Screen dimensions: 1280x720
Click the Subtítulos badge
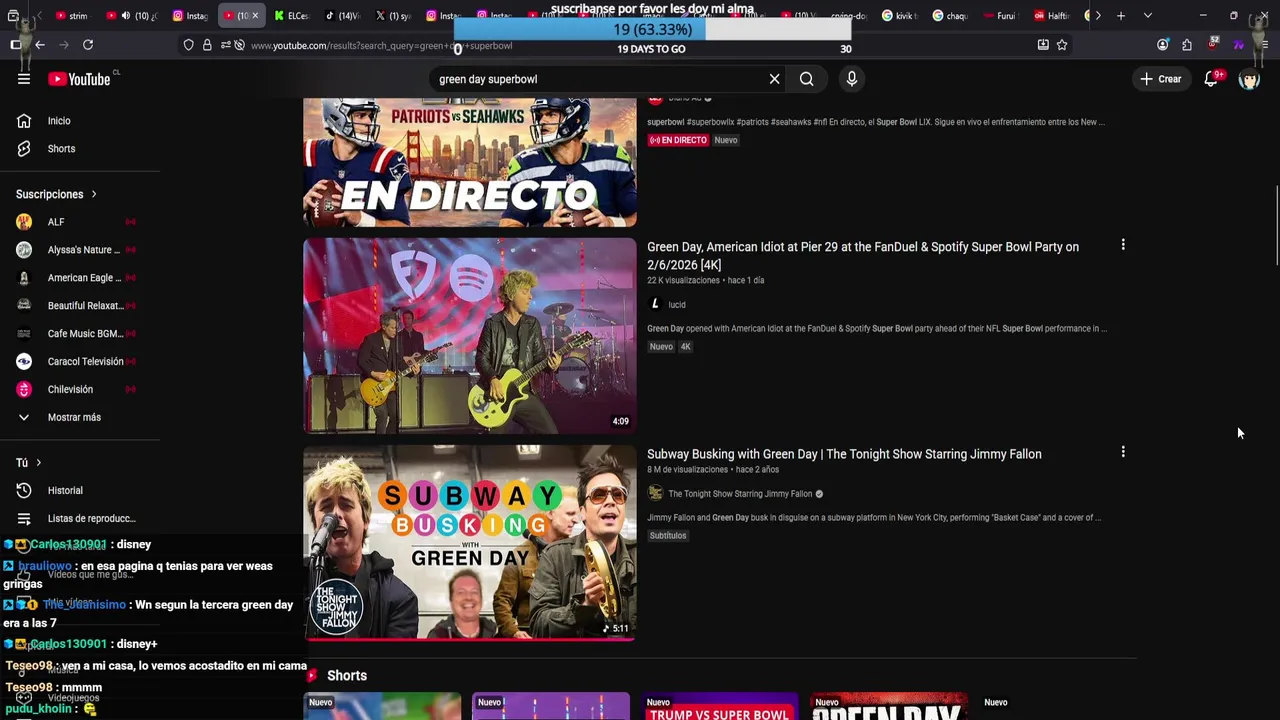coord(668,536)
